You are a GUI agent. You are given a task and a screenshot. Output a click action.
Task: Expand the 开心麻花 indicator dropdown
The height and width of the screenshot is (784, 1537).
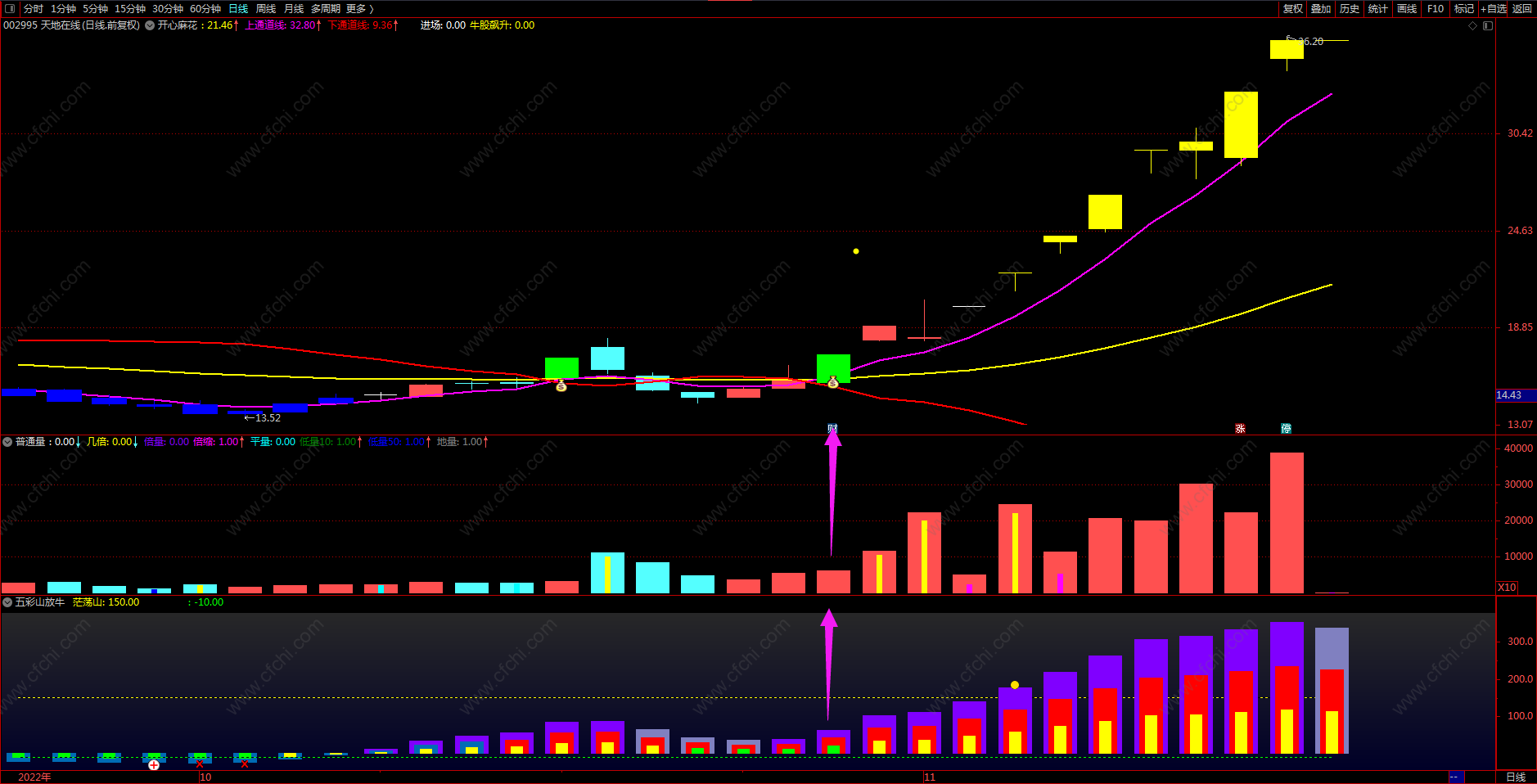(x=150, y=25)
